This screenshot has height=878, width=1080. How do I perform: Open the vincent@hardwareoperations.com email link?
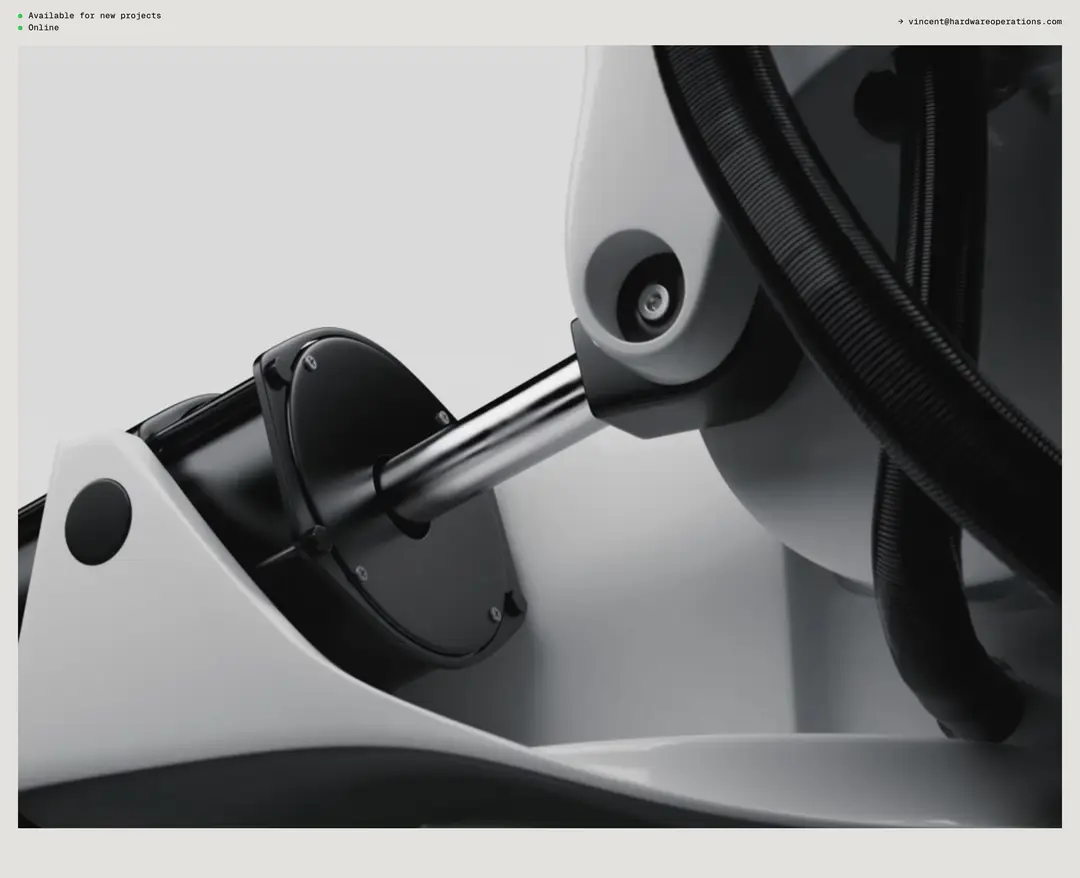[x=985, y=21]
